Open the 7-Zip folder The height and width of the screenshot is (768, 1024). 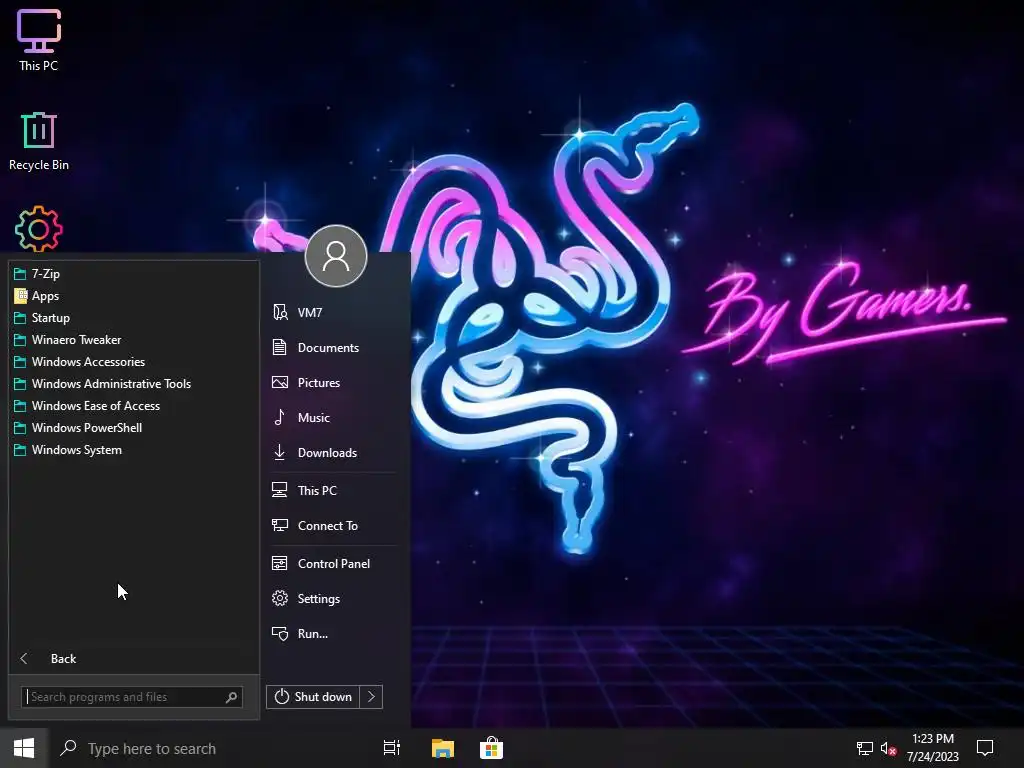(x=134, y=274)
